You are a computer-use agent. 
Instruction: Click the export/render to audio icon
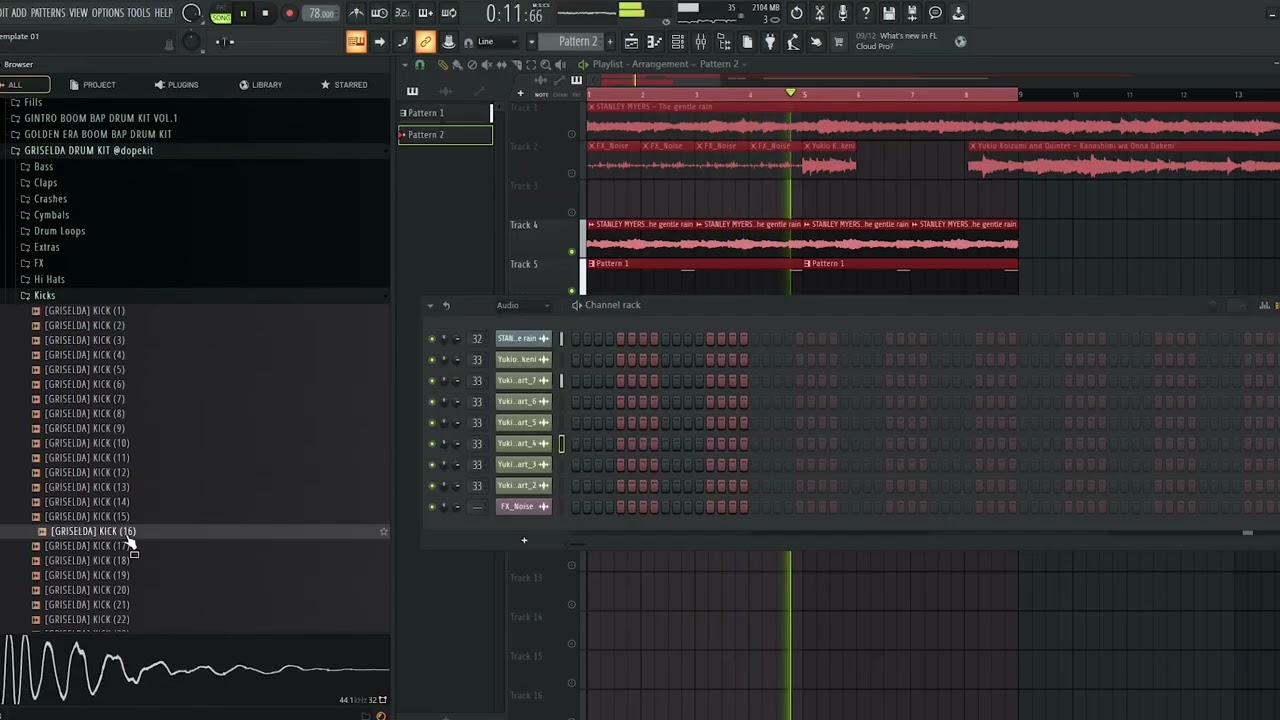coord(912,13)
